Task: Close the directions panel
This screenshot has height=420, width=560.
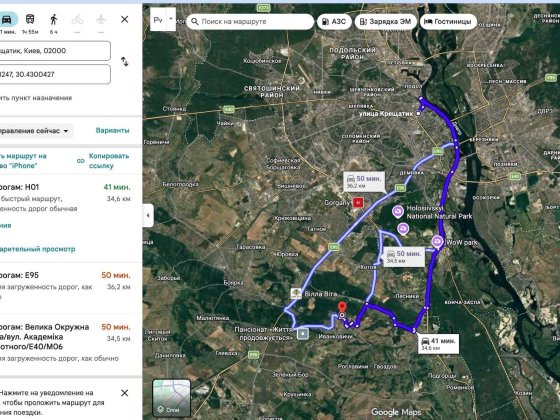Action: [124, 19]
